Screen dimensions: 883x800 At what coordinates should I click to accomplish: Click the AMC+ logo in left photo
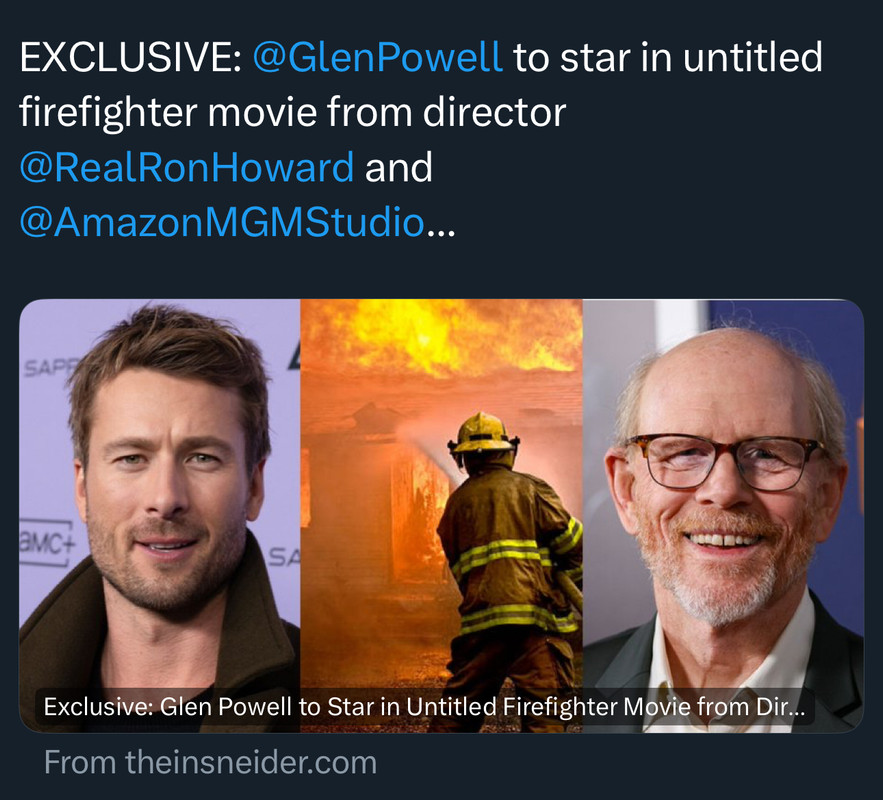point(47,542)
